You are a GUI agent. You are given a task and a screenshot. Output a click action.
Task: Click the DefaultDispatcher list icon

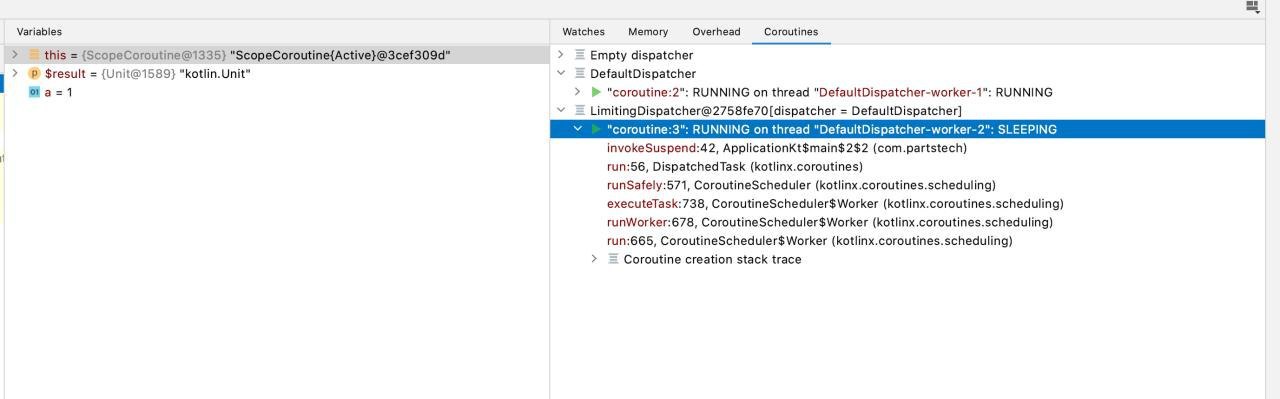pyautogui.click(x=579, y=74)
